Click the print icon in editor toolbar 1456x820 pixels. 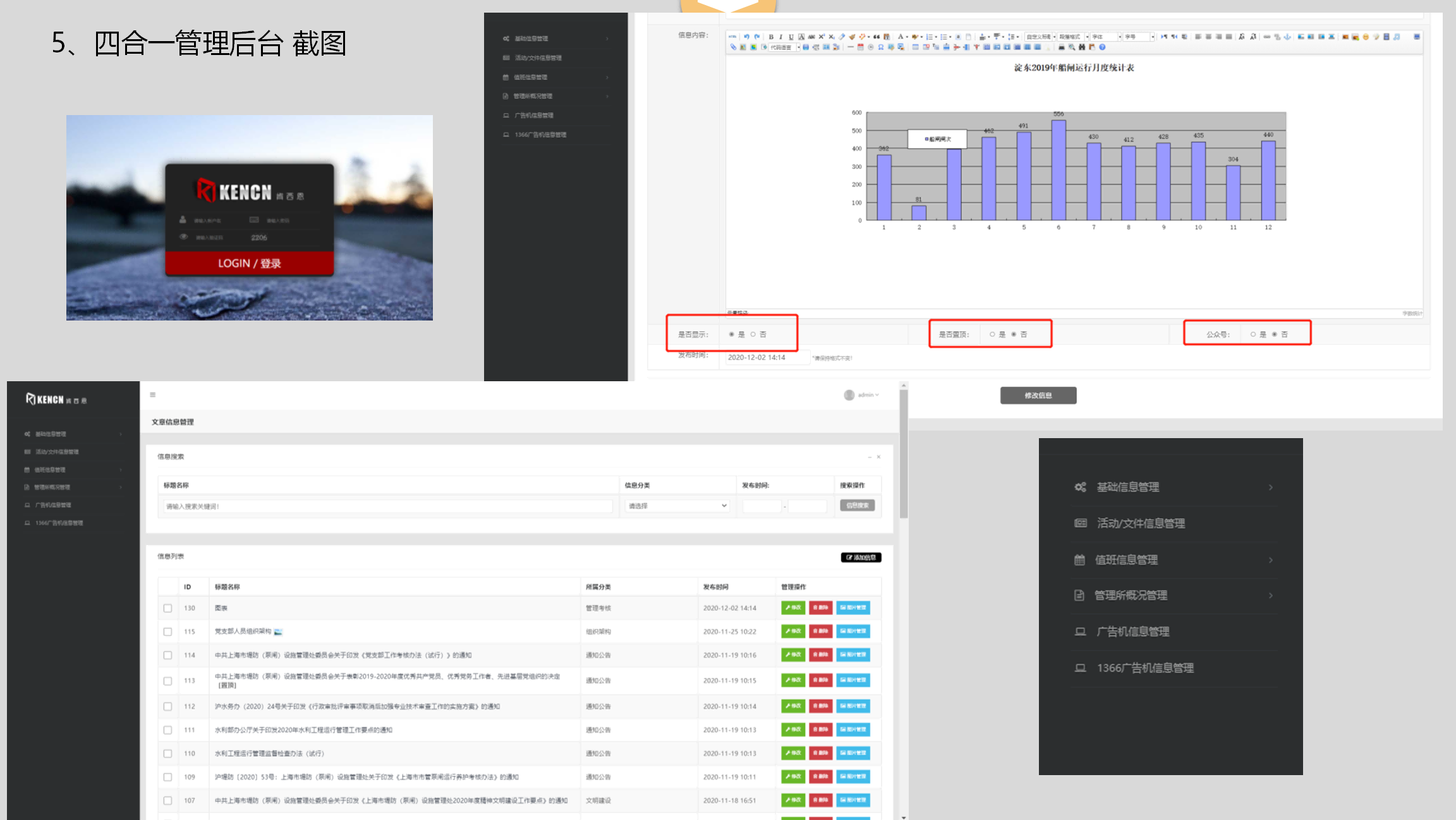point(1062,47)
